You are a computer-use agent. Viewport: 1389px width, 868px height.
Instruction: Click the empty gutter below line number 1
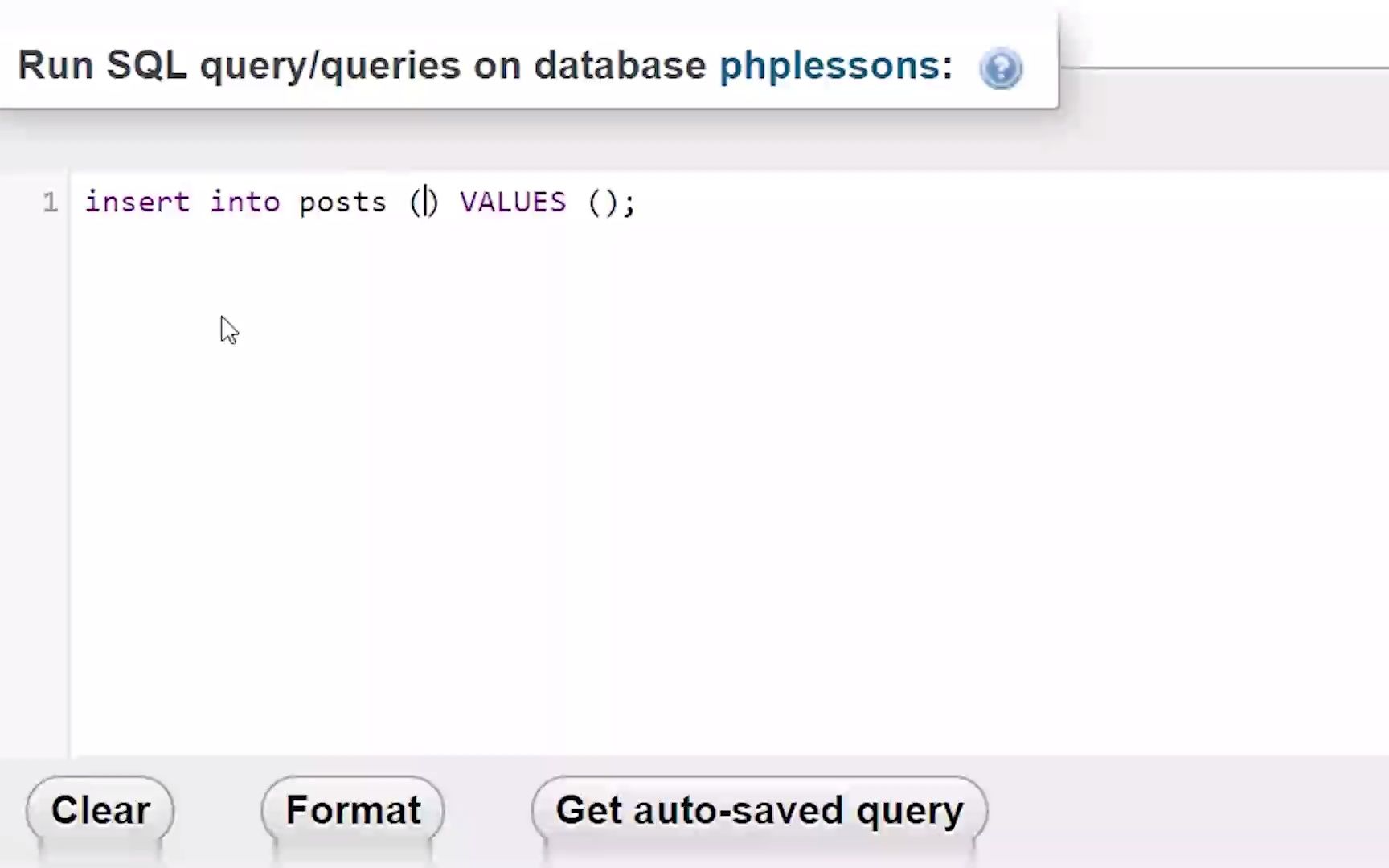point(35,482)
